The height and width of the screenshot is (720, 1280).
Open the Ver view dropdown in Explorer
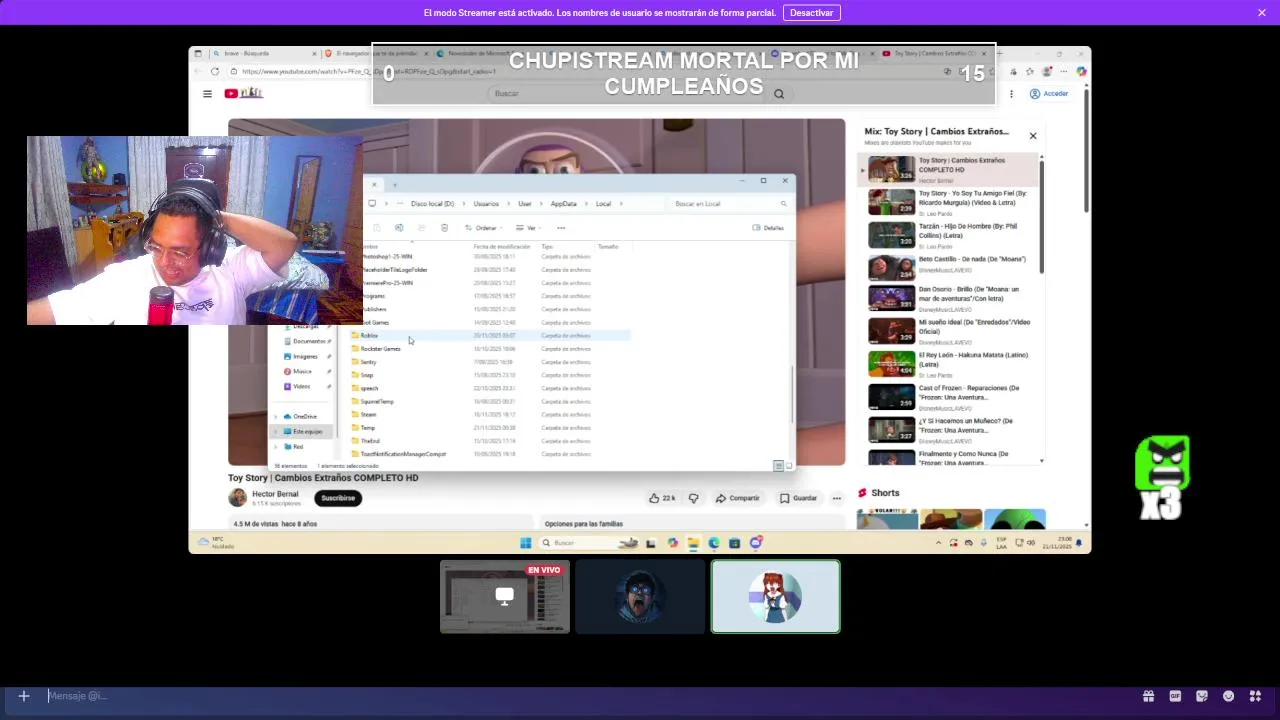coord(531,228)
